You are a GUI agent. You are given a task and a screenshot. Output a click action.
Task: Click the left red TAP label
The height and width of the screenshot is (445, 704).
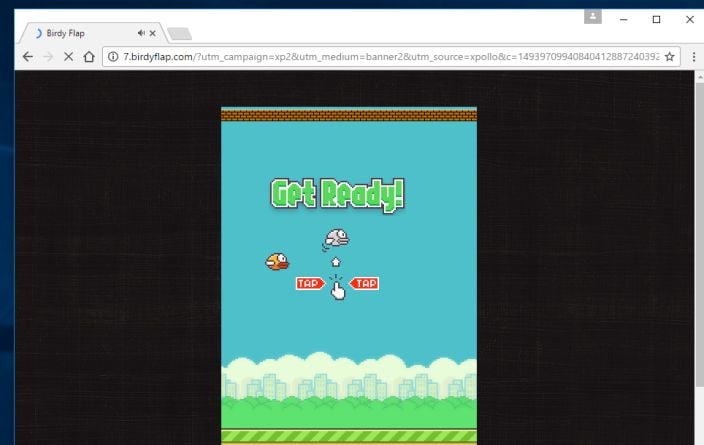pyautogui.click(x=310, y=283)
